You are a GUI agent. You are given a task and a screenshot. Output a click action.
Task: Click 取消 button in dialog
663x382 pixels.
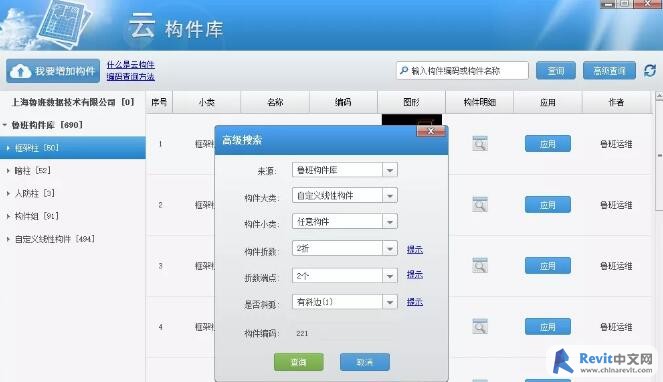(x=364, y=362)
